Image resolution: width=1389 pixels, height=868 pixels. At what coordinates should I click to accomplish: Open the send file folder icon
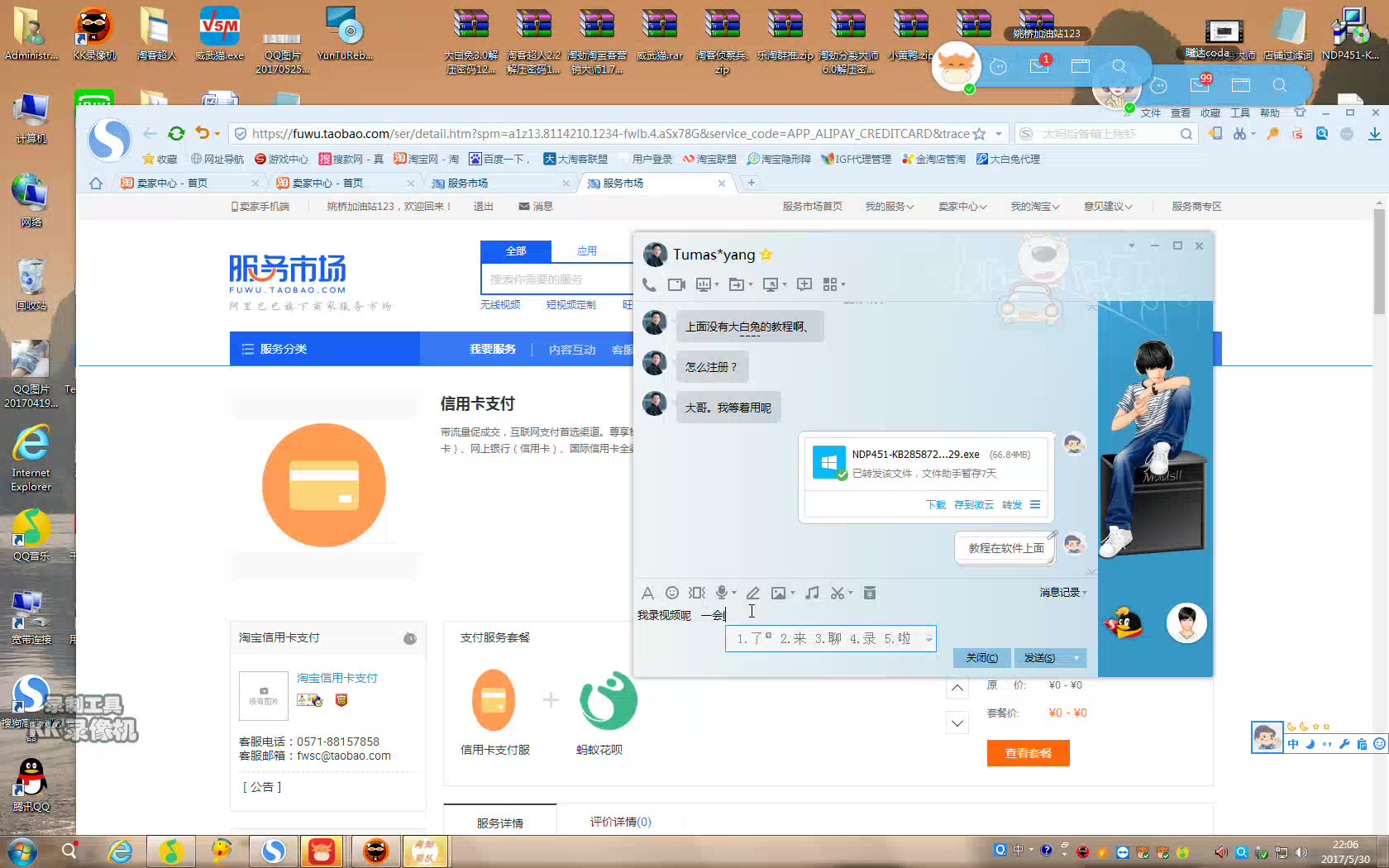(x=737, y=284)
